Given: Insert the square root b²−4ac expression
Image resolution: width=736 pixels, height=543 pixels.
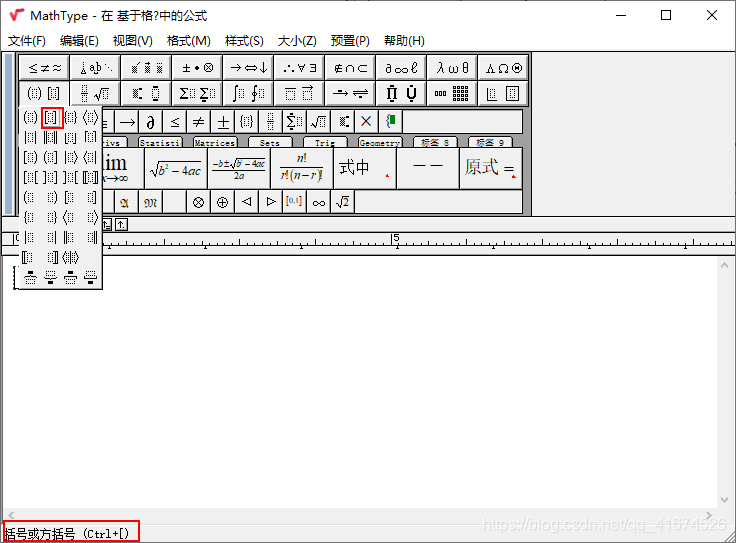Looking at the screenshot, I should pyautogui.click(x=176, y=169).
